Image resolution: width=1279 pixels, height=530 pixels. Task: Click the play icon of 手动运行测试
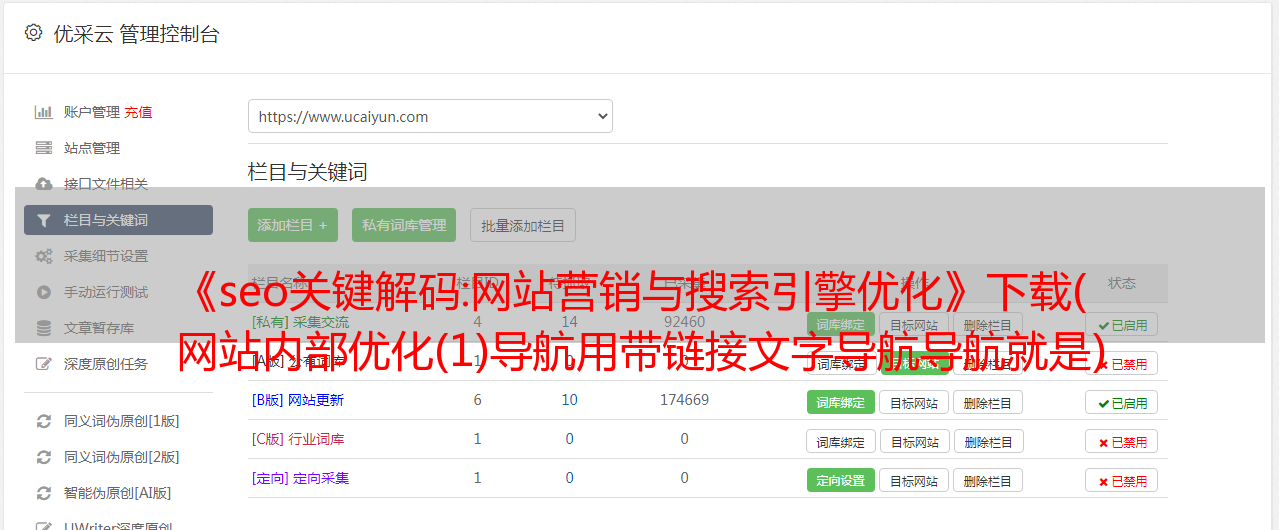pos(43,292)
